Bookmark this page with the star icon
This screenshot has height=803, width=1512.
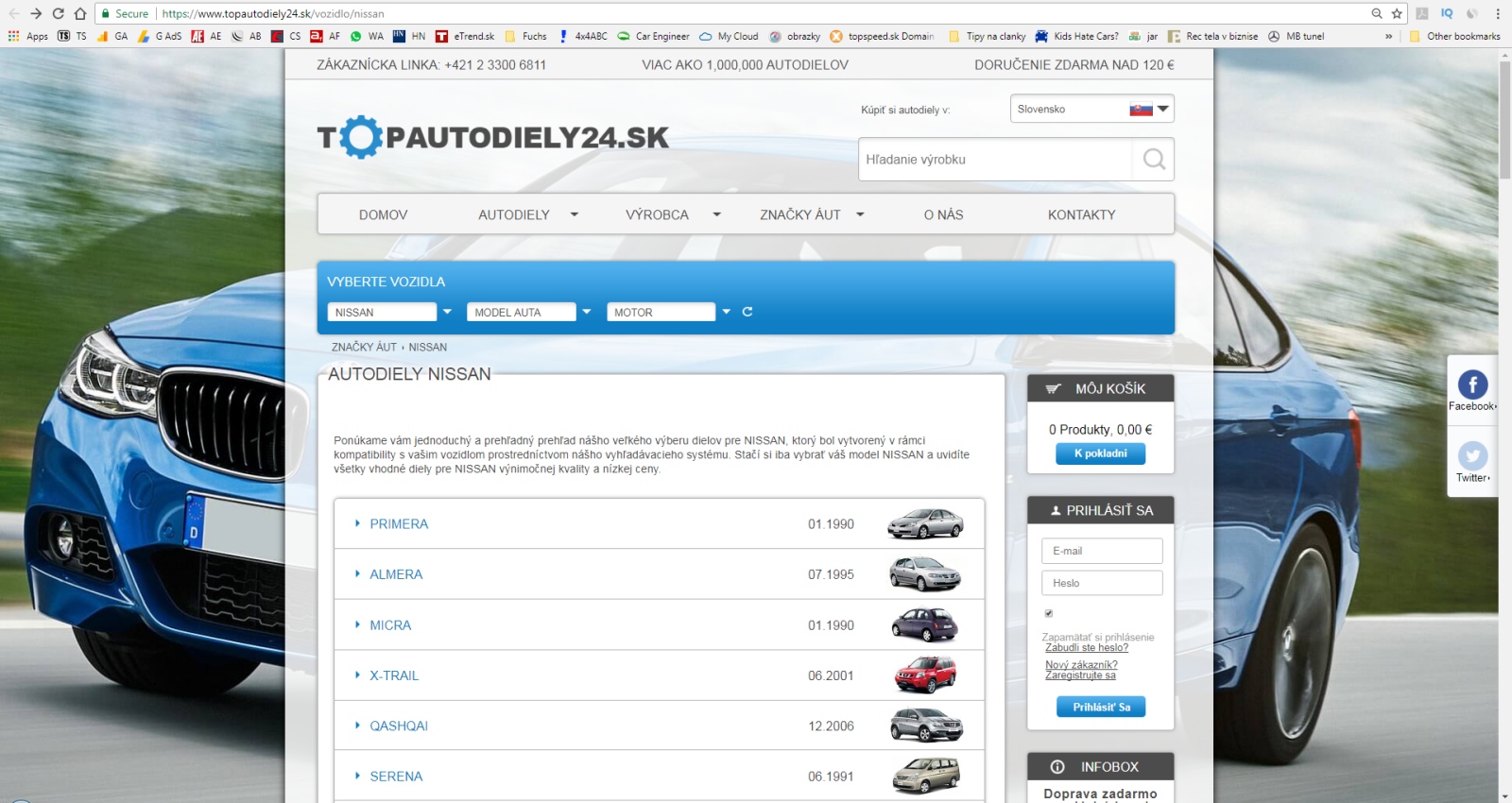(1397, 13)
